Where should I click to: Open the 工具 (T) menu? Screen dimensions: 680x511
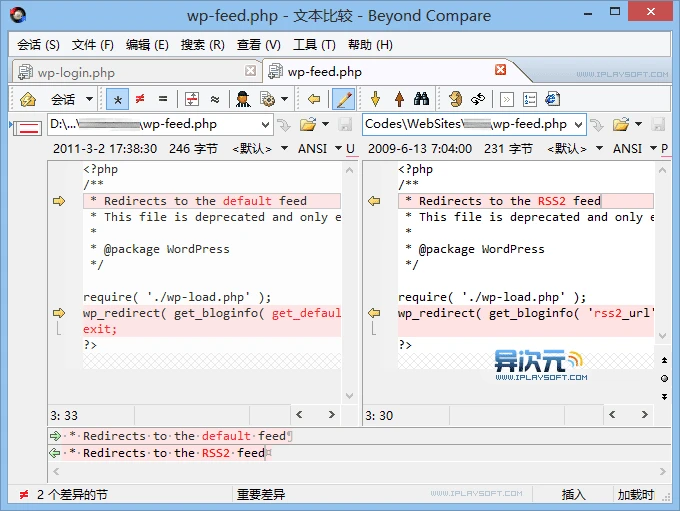click(x=314, y=45)
